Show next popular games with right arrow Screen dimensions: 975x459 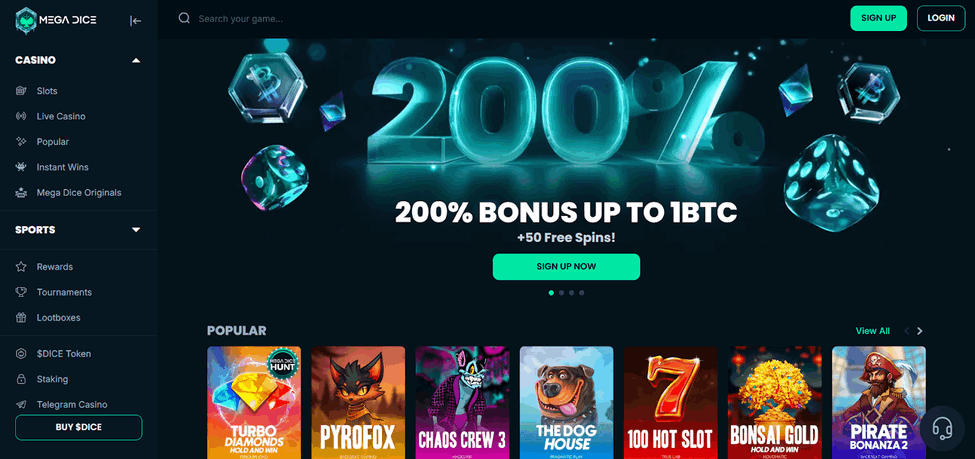pyautogui.click(x=920, y=331)
